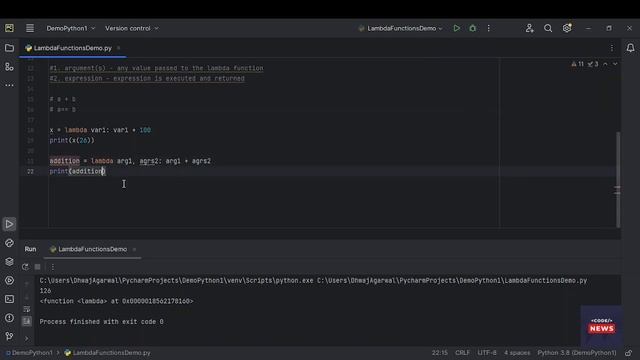
Task: Click line number 22 in the gutter
Action: tap(31, 171)
